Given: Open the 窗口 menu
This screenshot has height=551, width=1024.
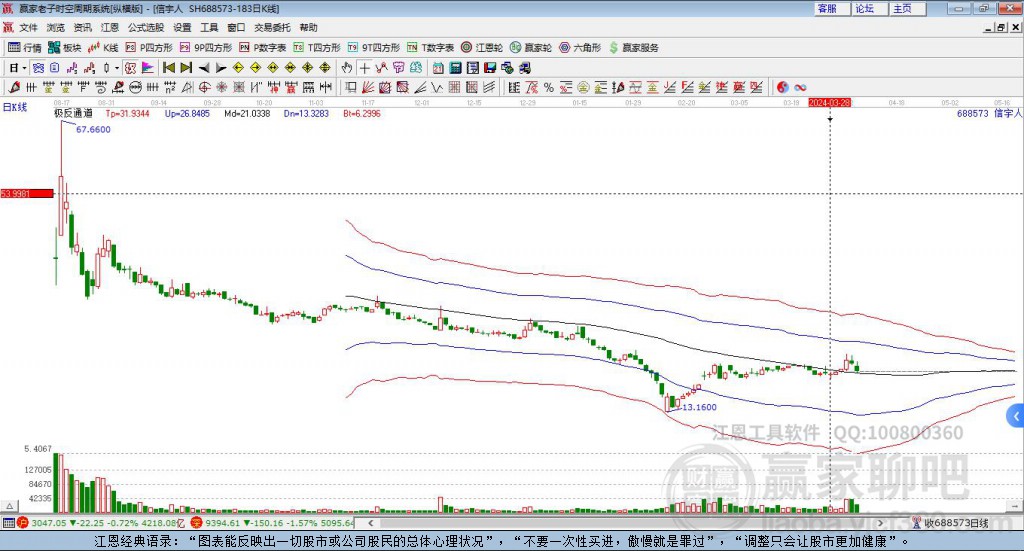Looking at the screenshot, I should coord(236,27).
